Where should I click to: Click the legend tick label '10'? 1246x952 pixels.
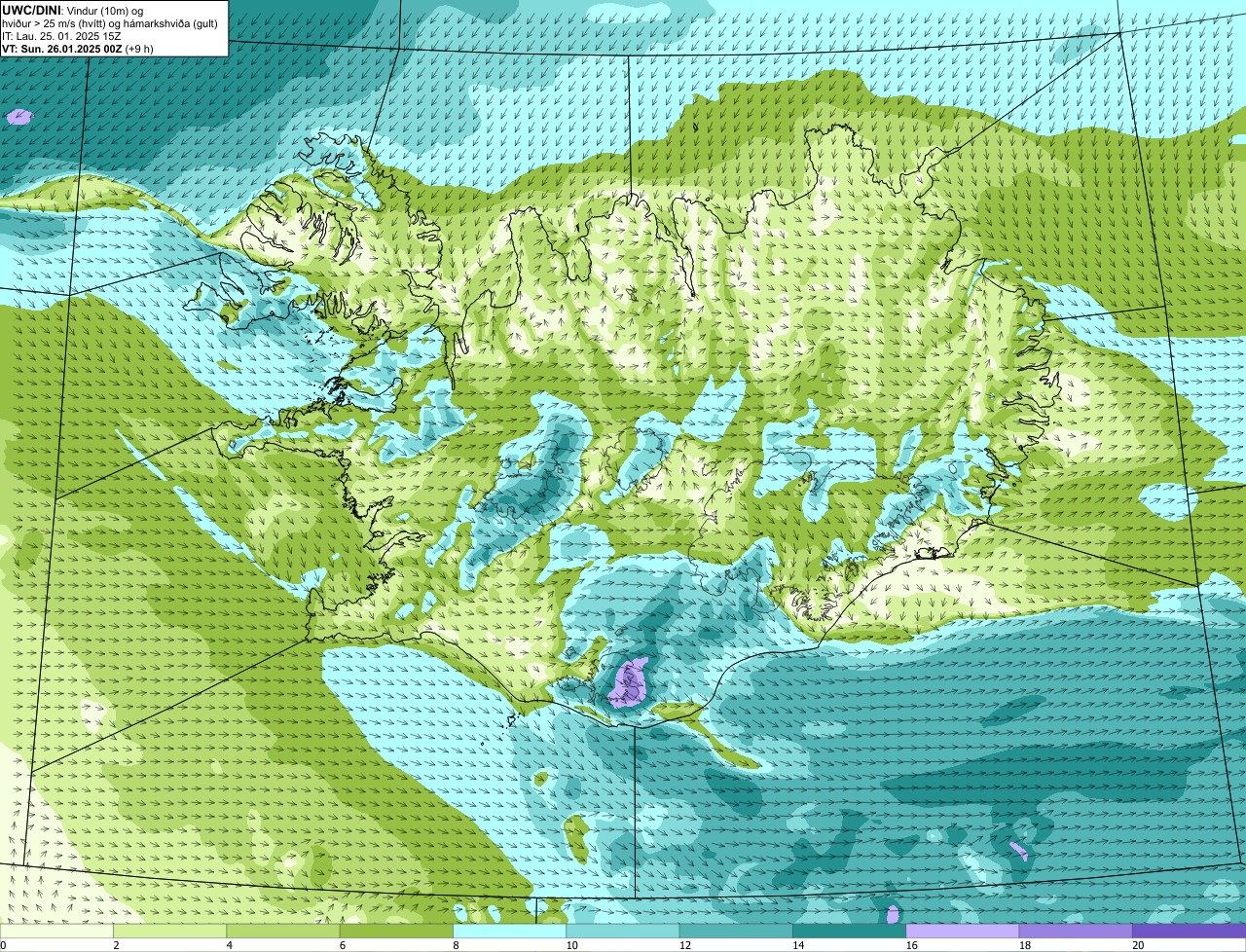click(571, 945)
